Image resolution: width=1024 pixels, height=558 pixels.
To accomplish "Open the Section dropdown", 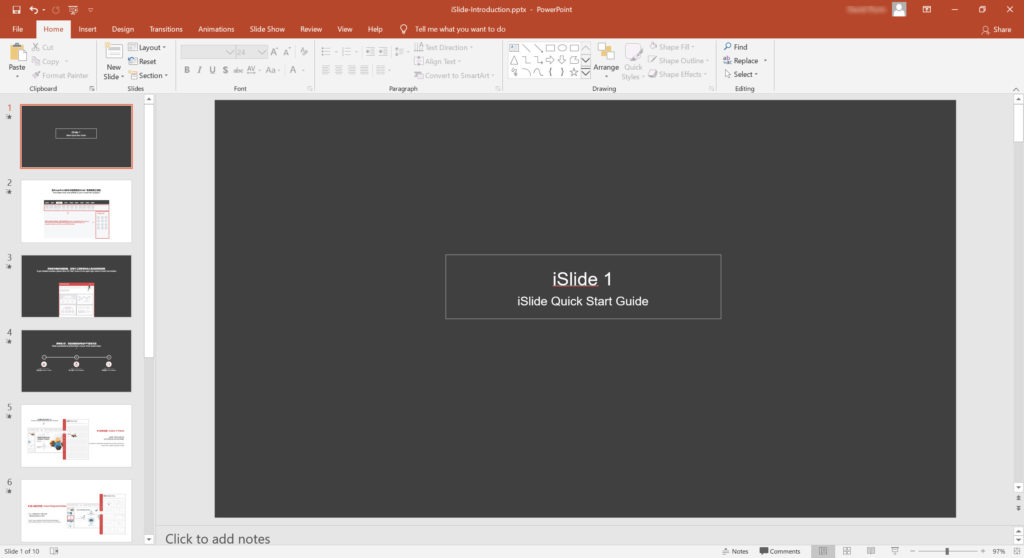I will (x=148, y=75).
